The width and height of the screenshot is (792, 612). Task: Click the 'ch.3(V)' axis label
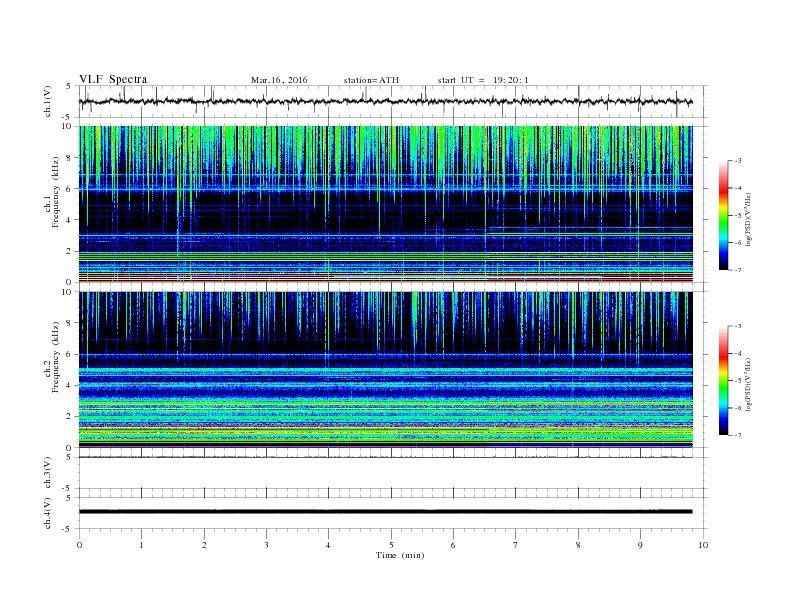[x=48, y=473]
